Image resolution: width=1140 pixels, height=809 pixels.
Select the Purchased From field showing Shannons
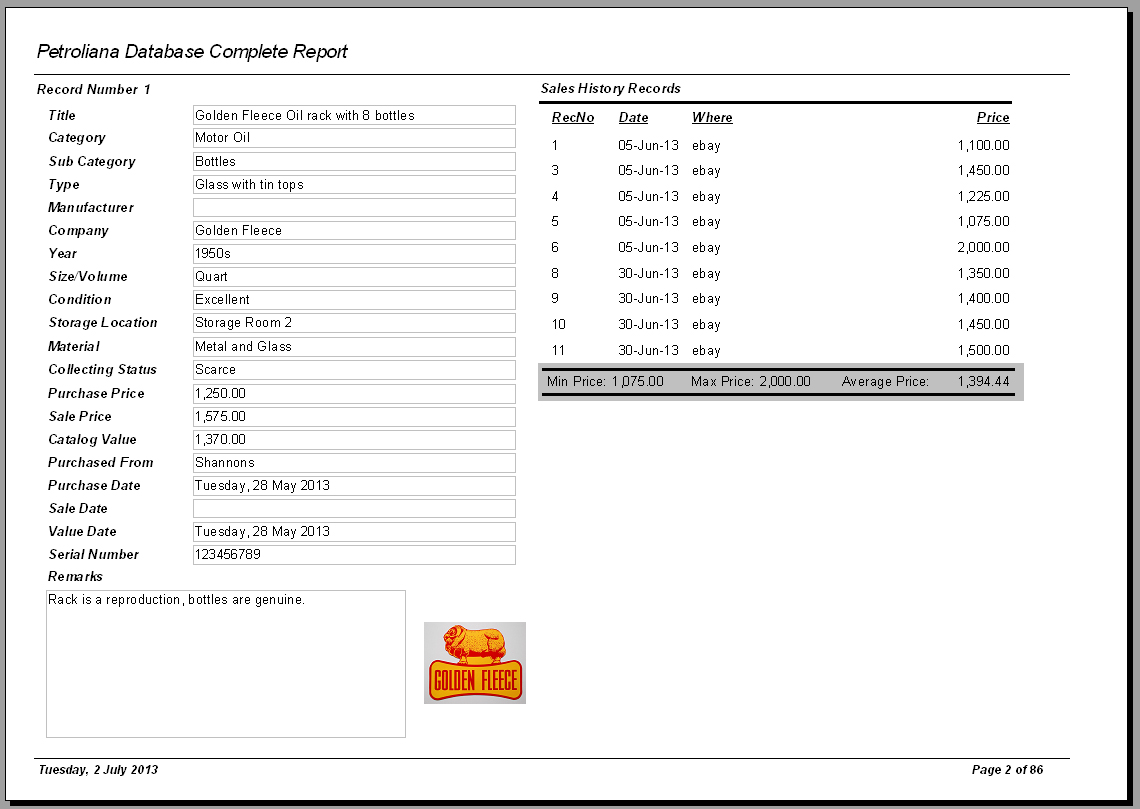354,463
